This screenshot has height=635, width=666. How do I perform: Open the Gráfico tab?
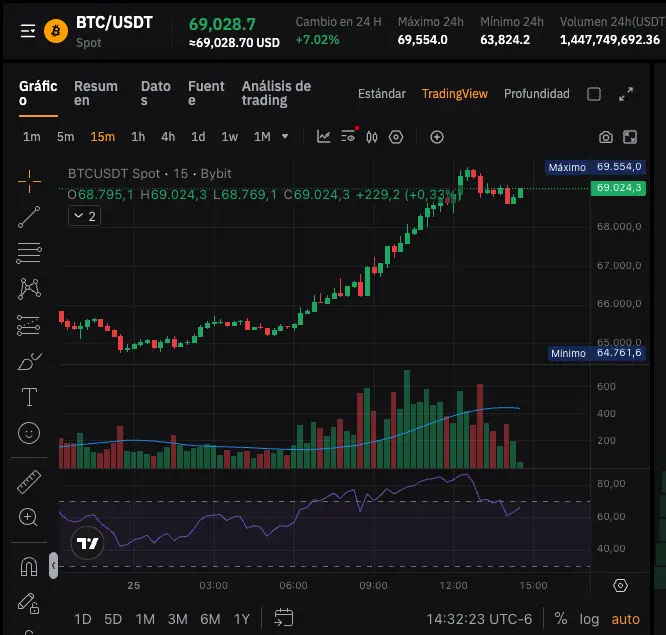(x=38, y=93)
